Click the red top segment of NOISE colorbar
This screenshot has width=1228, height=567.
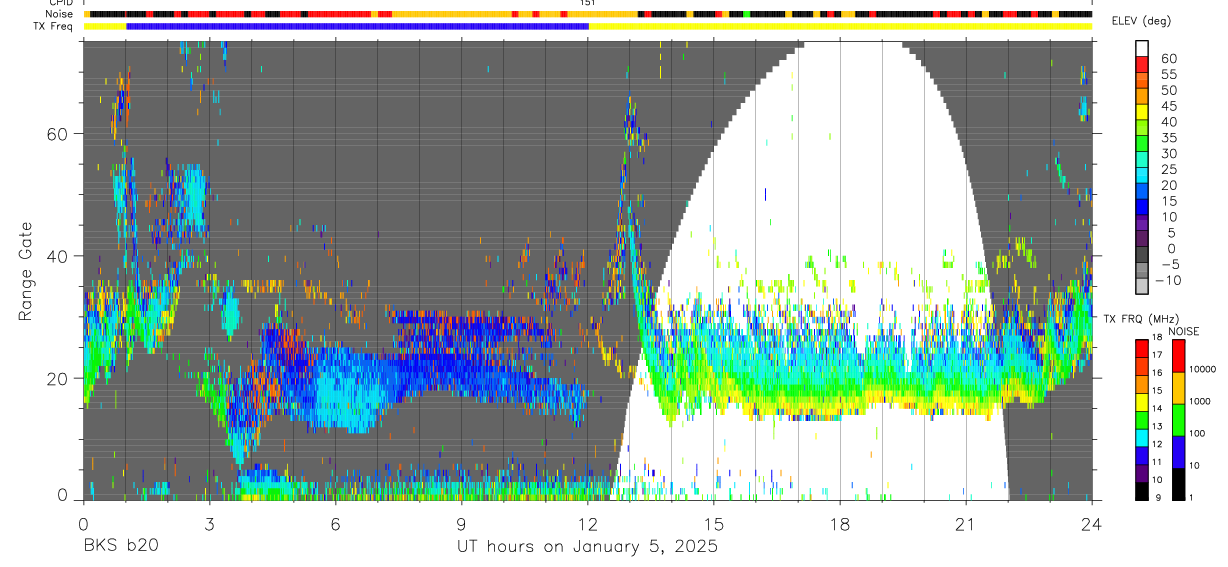click(1178, 356)
